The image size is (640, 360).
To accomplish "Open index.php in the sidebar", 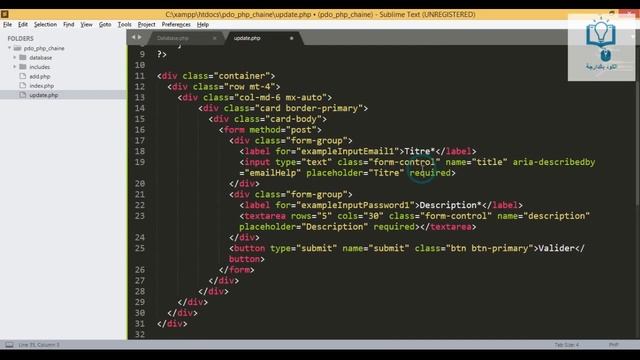I will 42,86.
